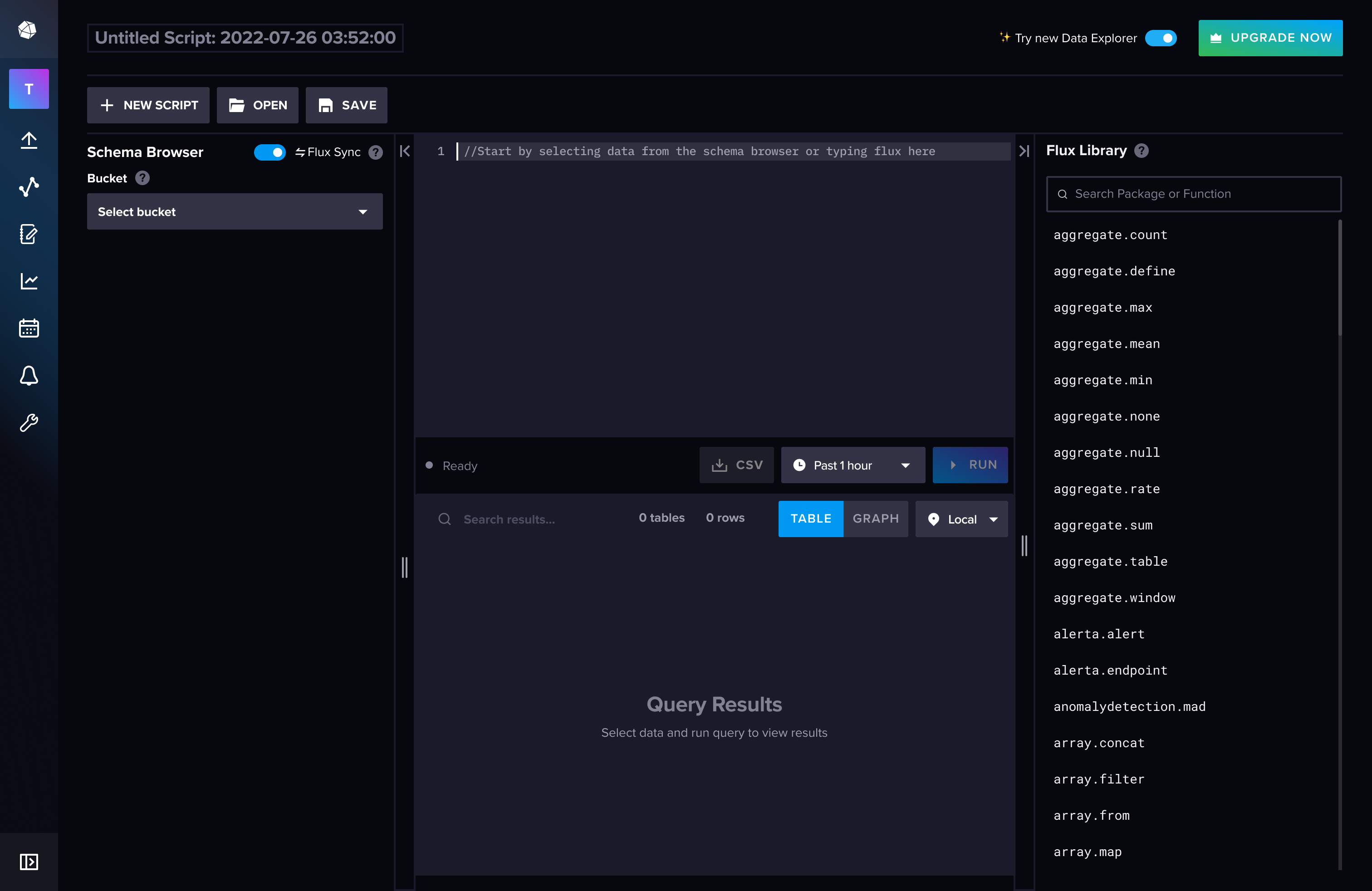The image size is (1372, 891).
Task: Disable the Flux Sync toggle
Action: pos(270,152)
